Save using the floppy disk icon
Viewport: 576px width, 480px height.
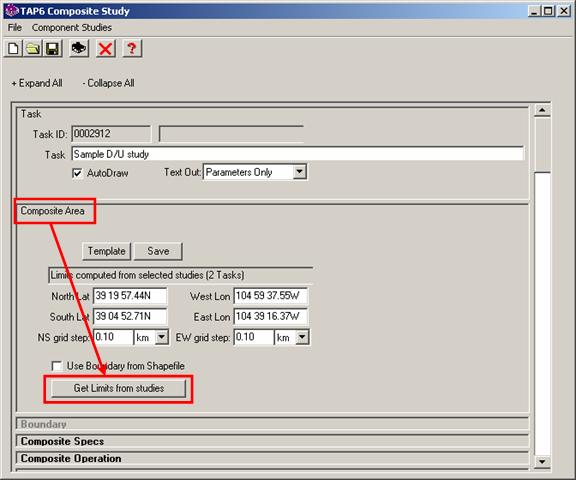point(53,48)
